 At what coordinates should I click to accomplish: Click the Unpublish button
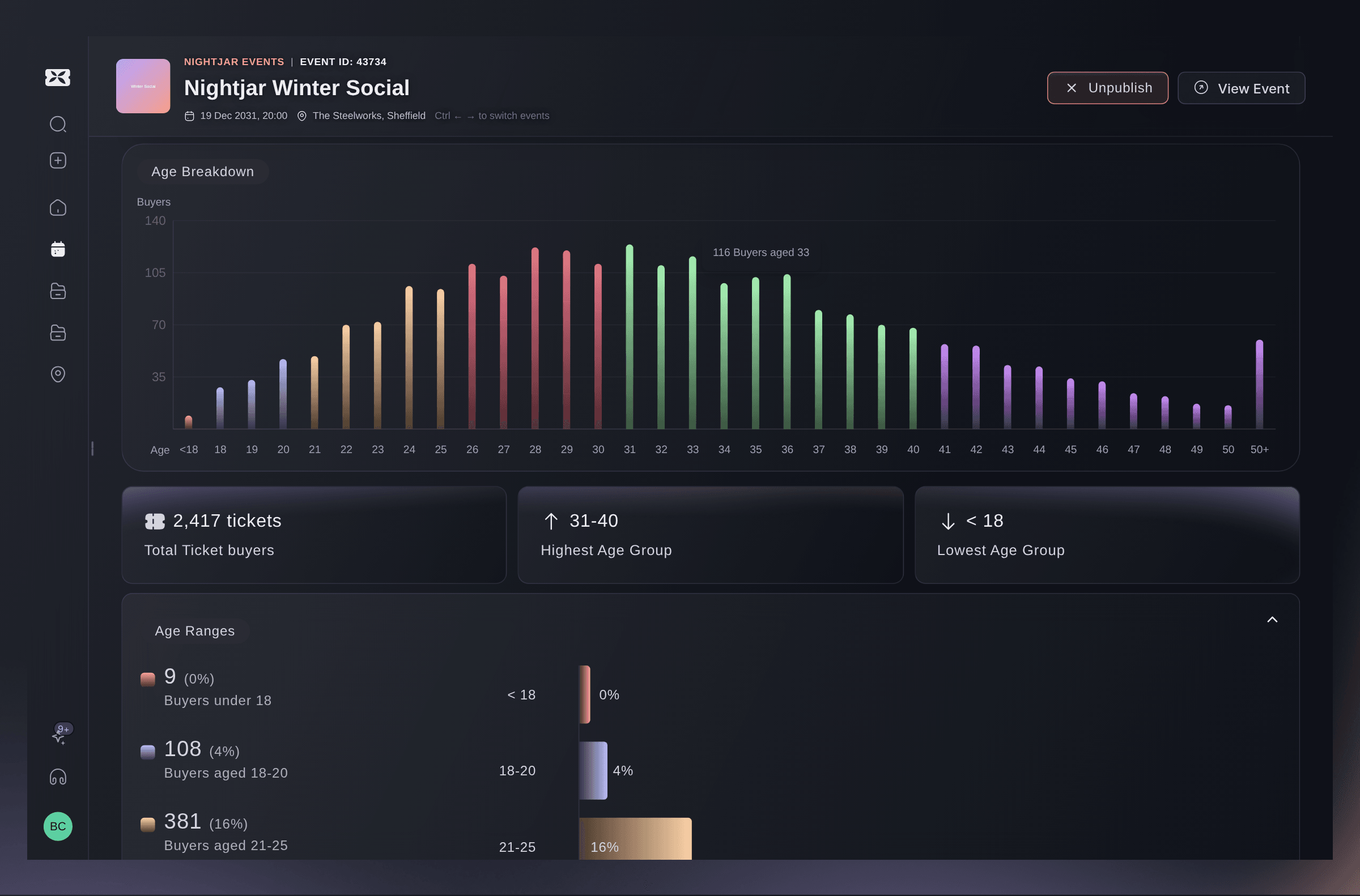pyautogui.click(x=1107, y=88)
